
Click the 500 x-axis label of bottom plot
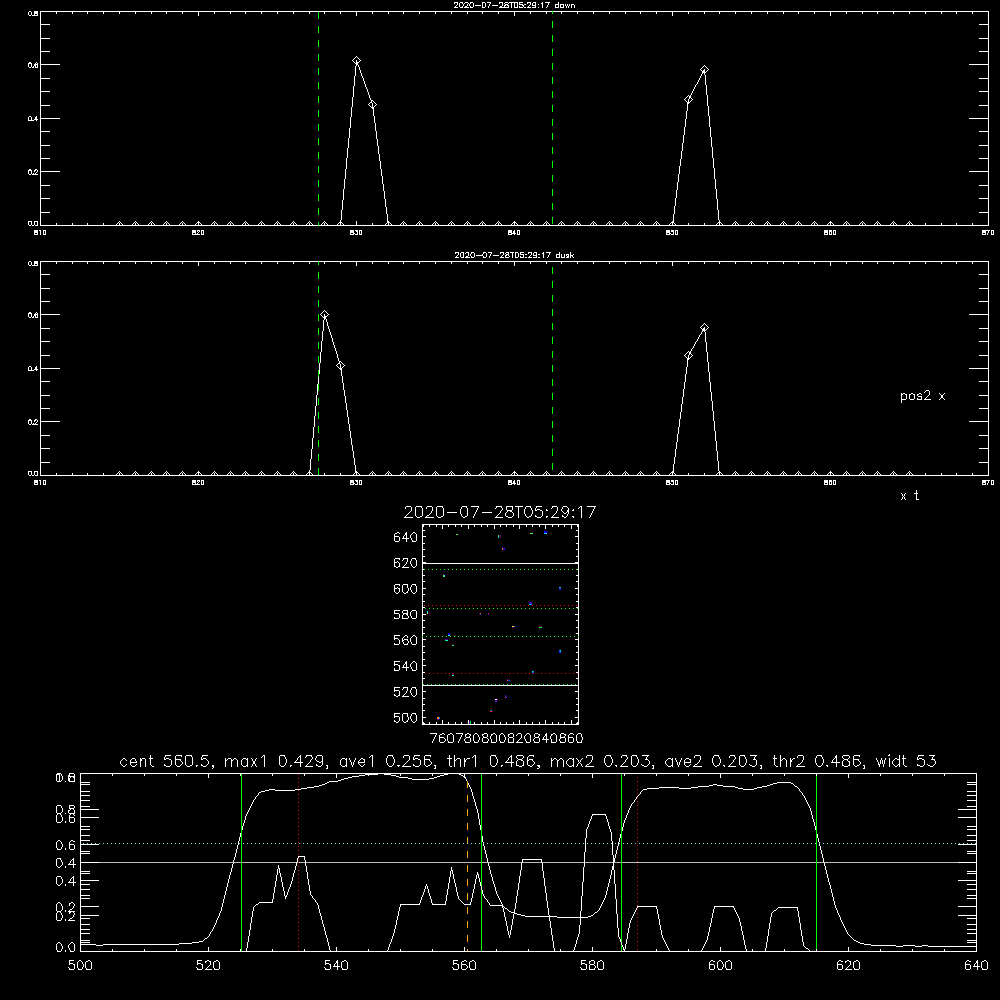click(x=80, y=966)
